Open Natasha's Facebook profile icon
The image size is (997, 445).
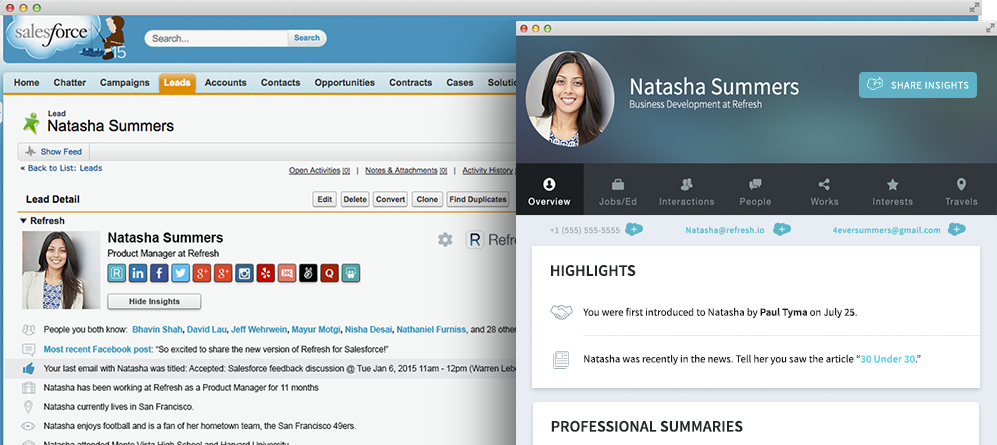click(x=159, y=273)
